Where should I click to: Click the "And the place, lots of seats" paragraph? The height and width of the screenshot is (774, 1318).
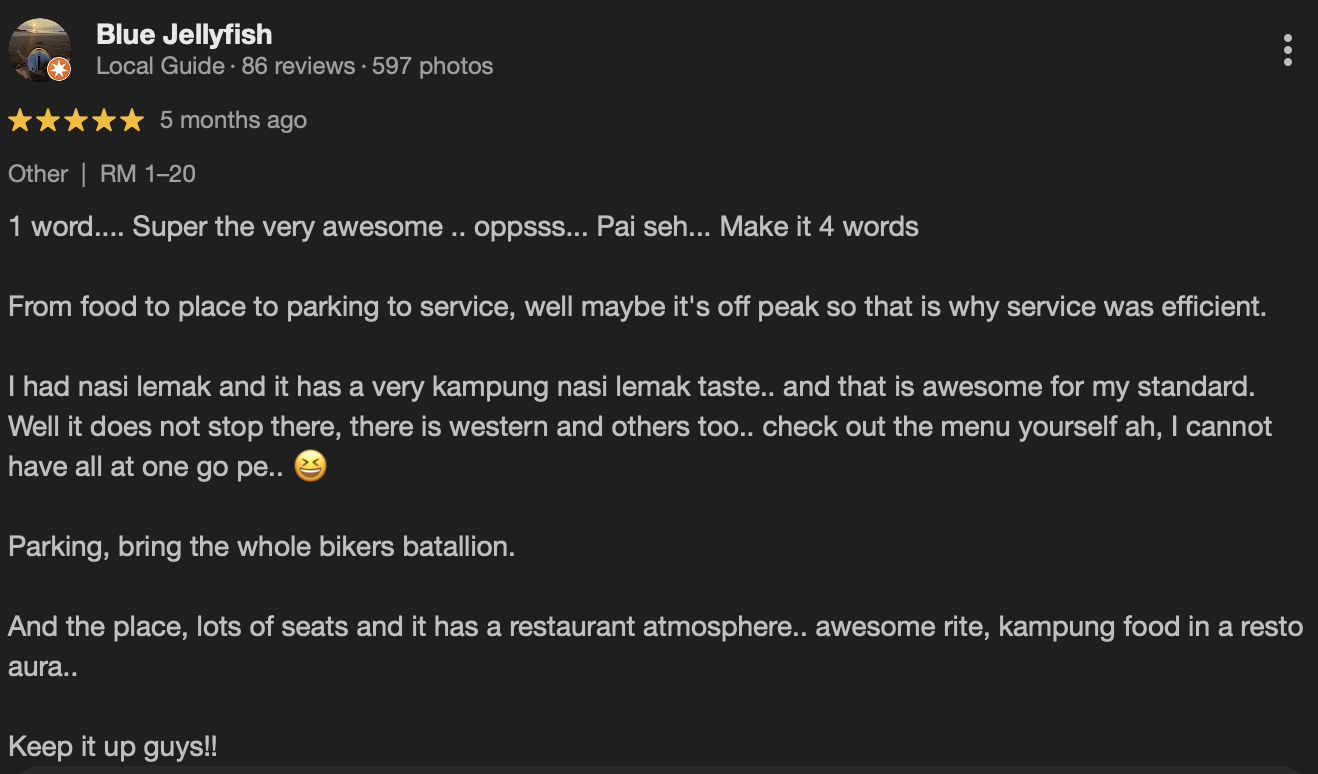click(655, 627)
